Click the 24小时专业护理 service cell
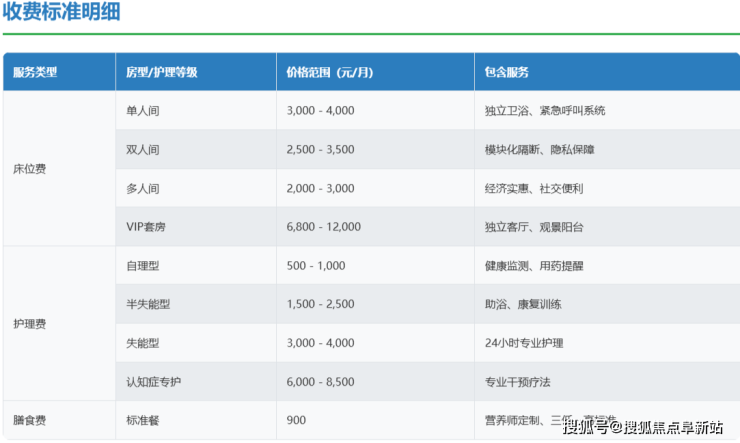740x443 pixels. [x=524, y=343]
